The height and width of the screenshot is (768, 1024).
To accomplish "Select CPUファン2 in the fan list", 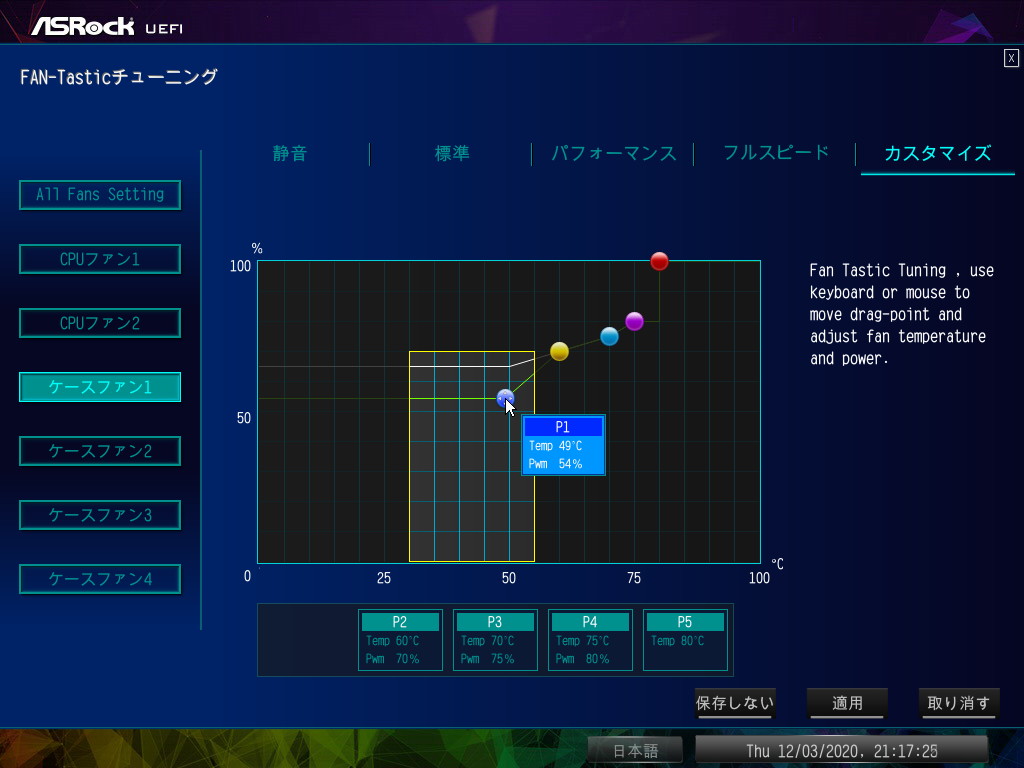I will click(100, 323).
